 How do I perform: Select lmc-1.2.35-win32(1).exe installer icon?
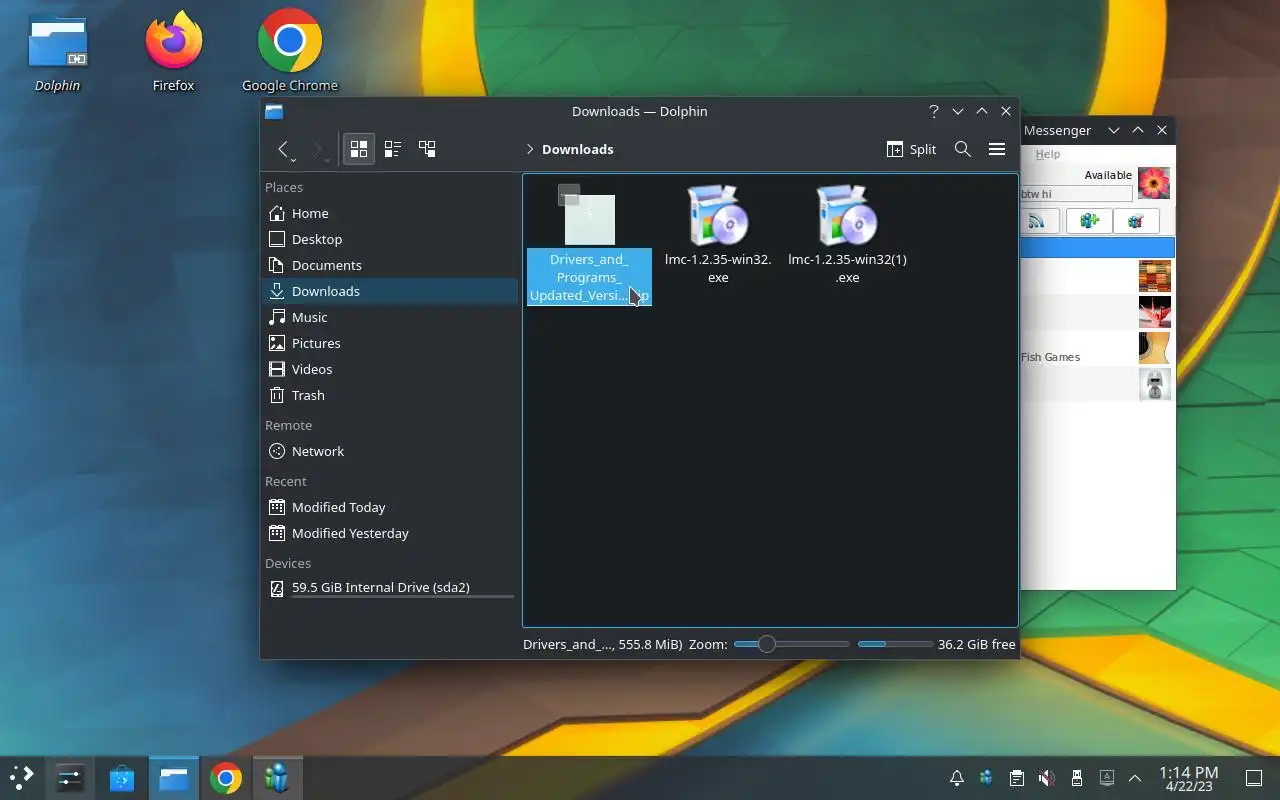click(847, 215)
